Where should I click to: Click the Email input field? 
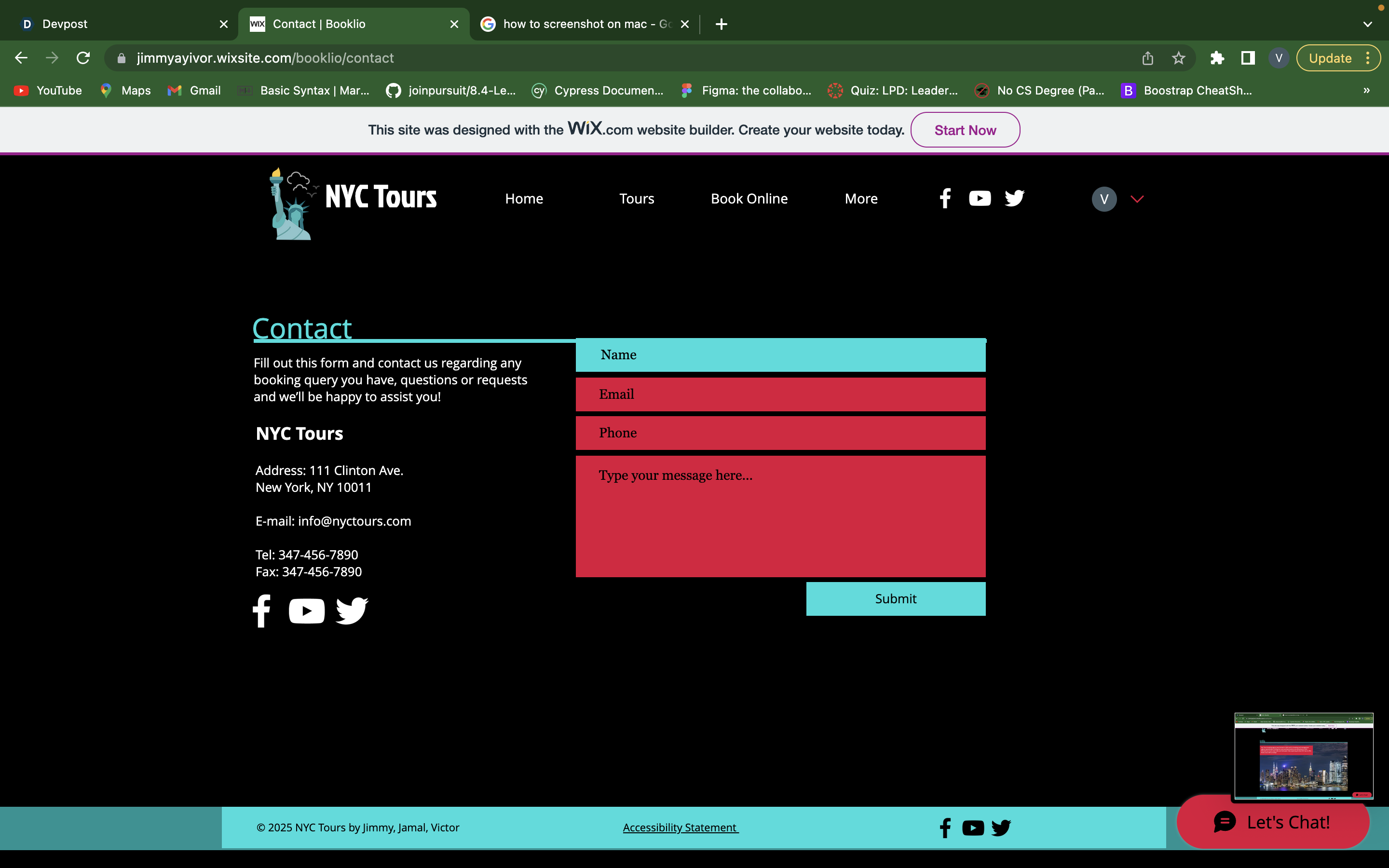tap(781, 394)
